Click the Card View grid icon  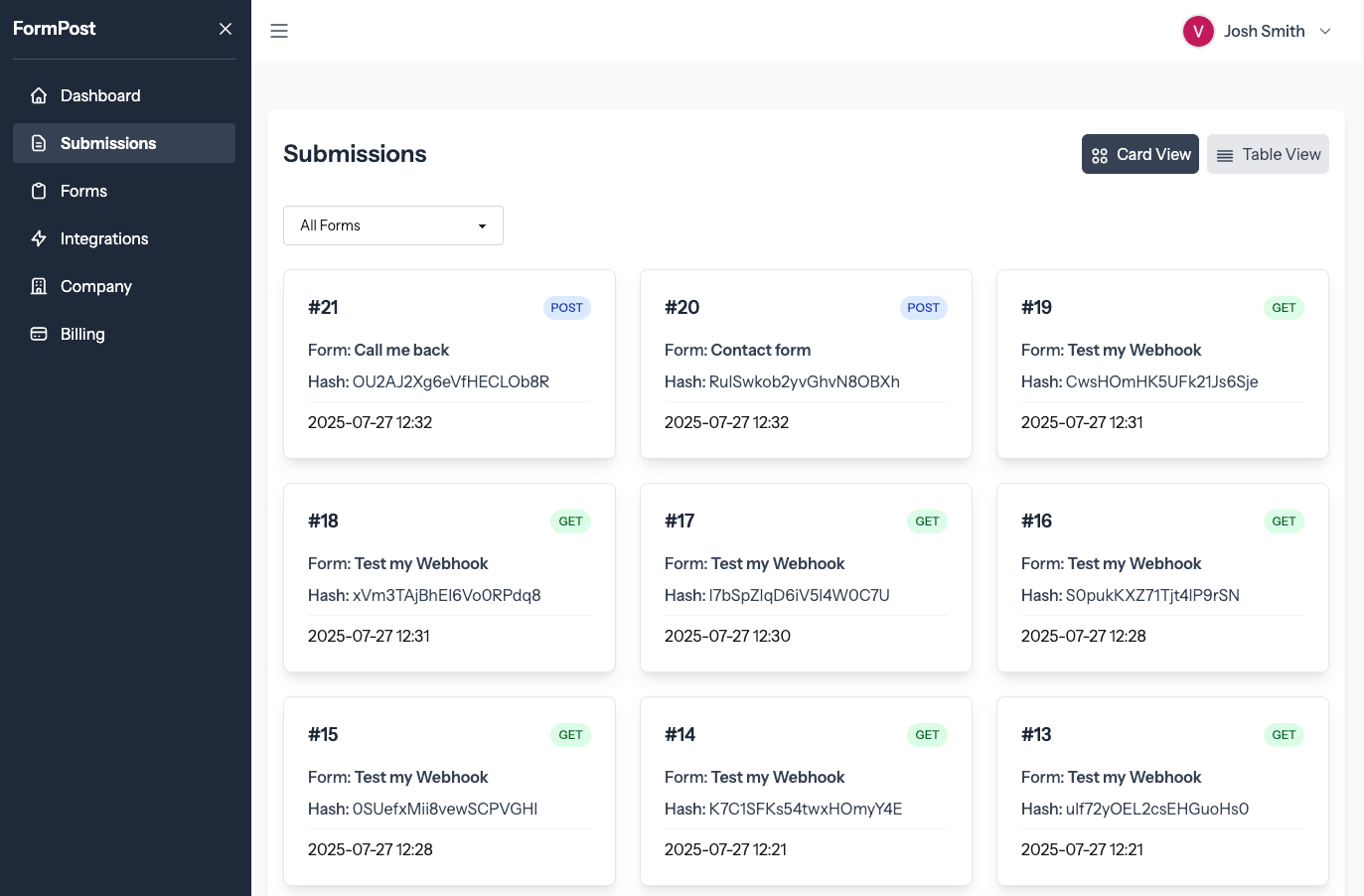coord(1099,155)
